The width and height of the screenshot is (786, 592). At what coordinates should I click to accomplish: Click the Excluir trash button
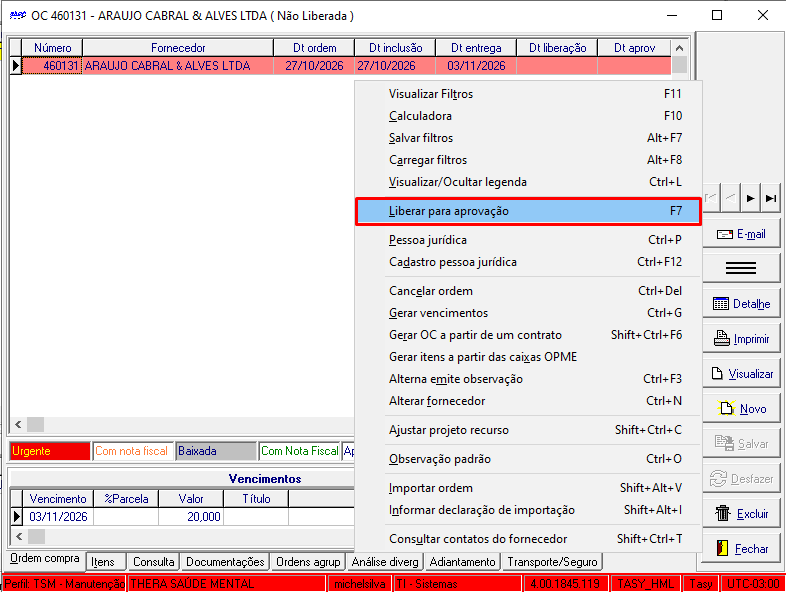pos(741,514)
